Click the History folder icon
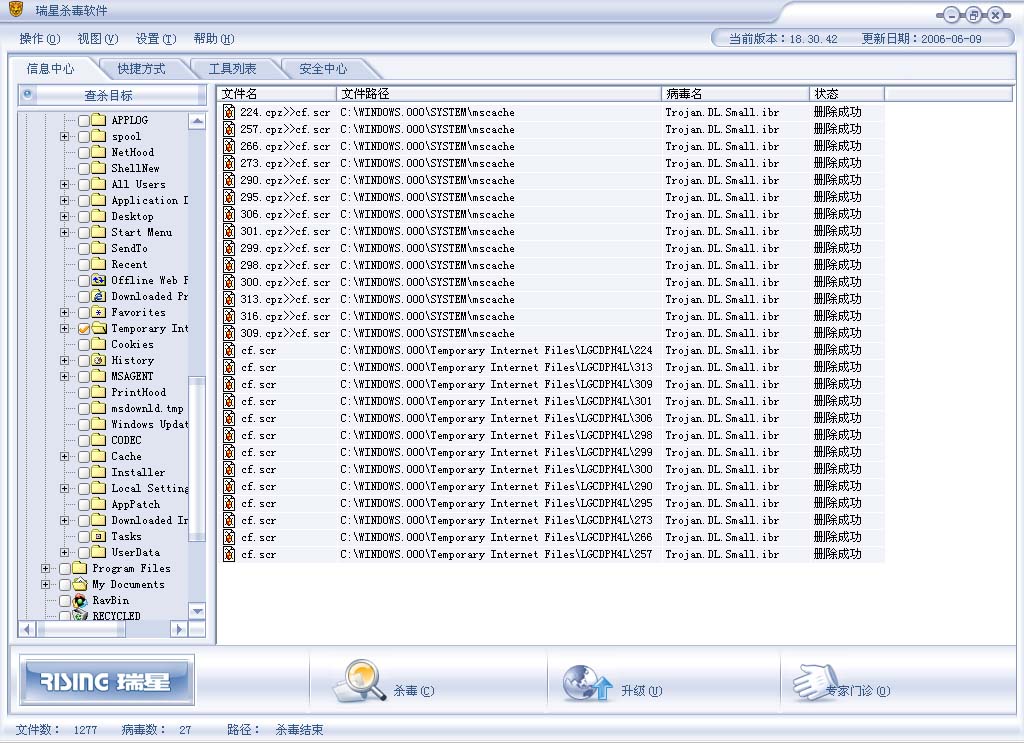Image resolution: width=1024 pixels, height=743 pixels. [x=99, y=360]
